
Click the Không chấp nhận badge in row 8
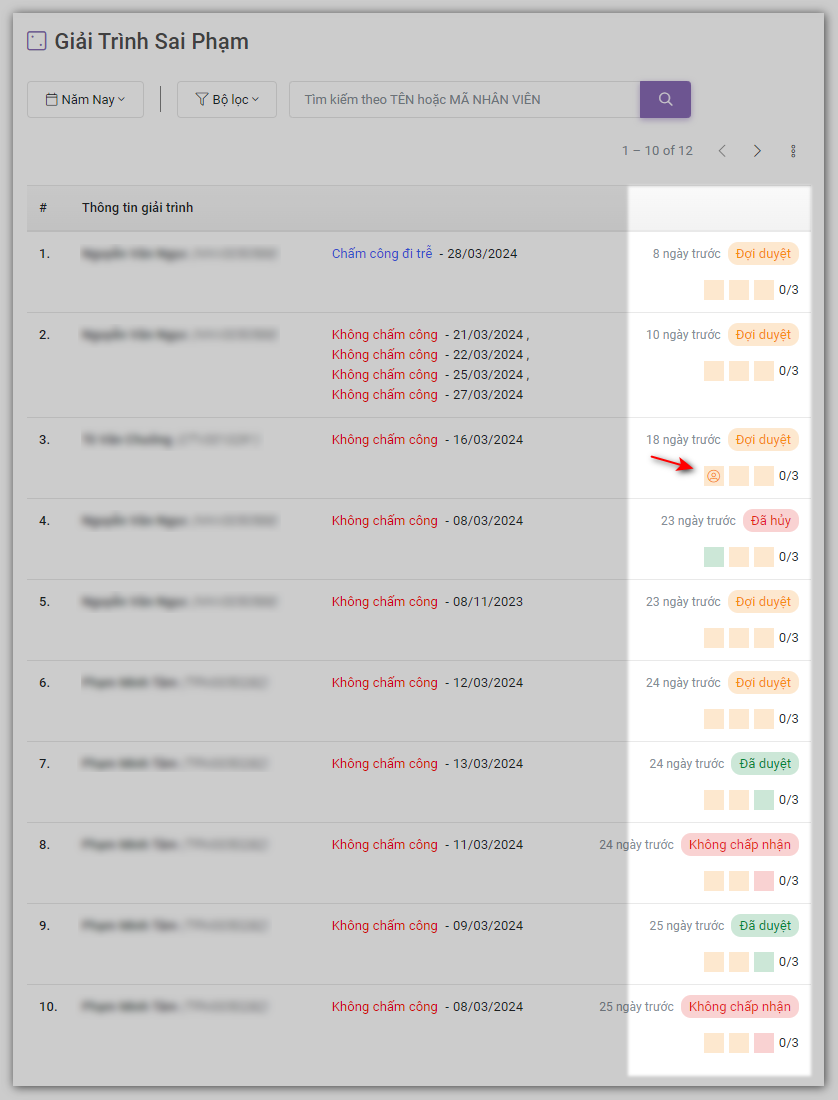coord(740,845)
